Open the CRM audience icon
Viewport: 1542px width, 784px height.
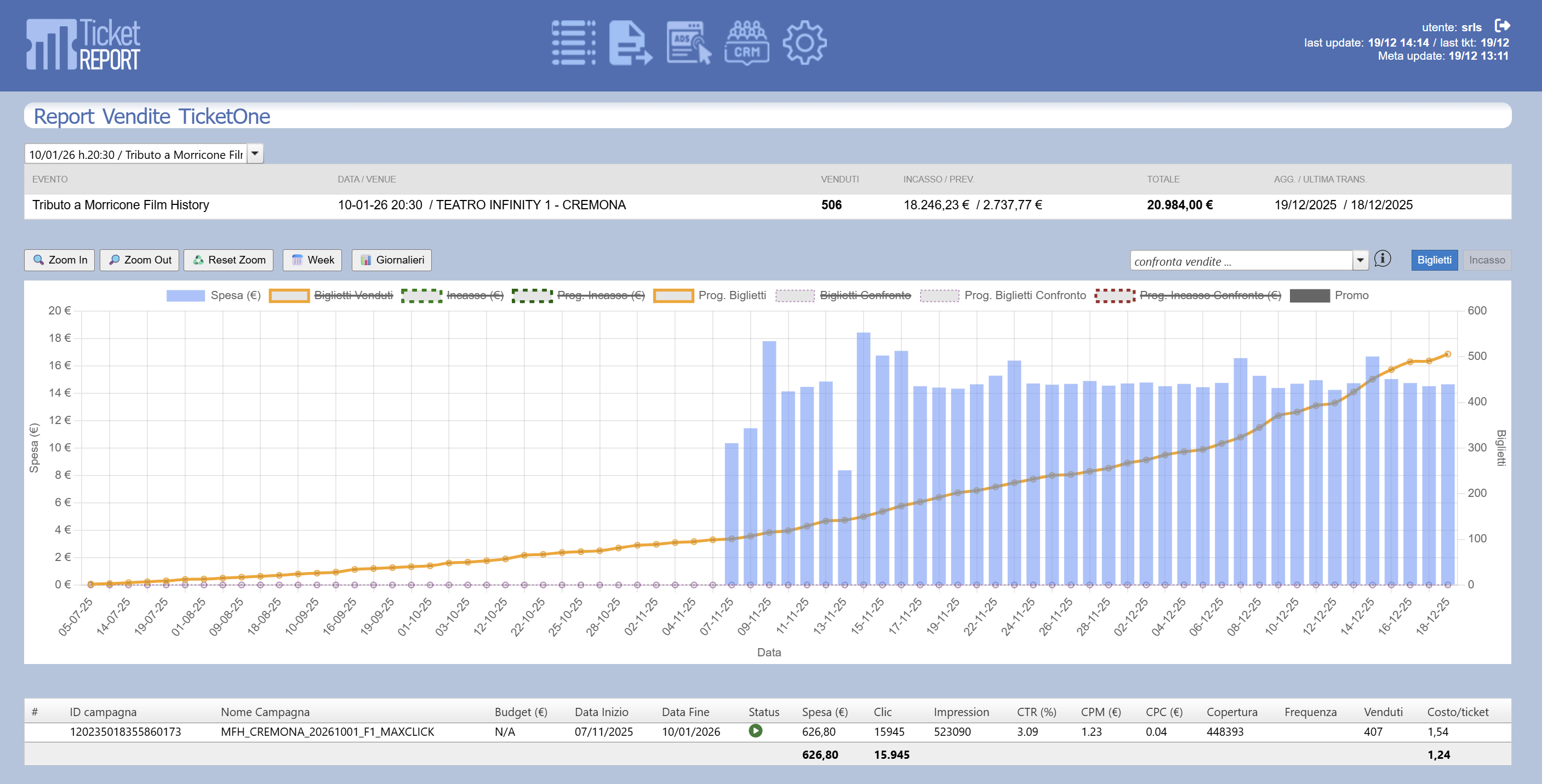[x=746, y=43]
